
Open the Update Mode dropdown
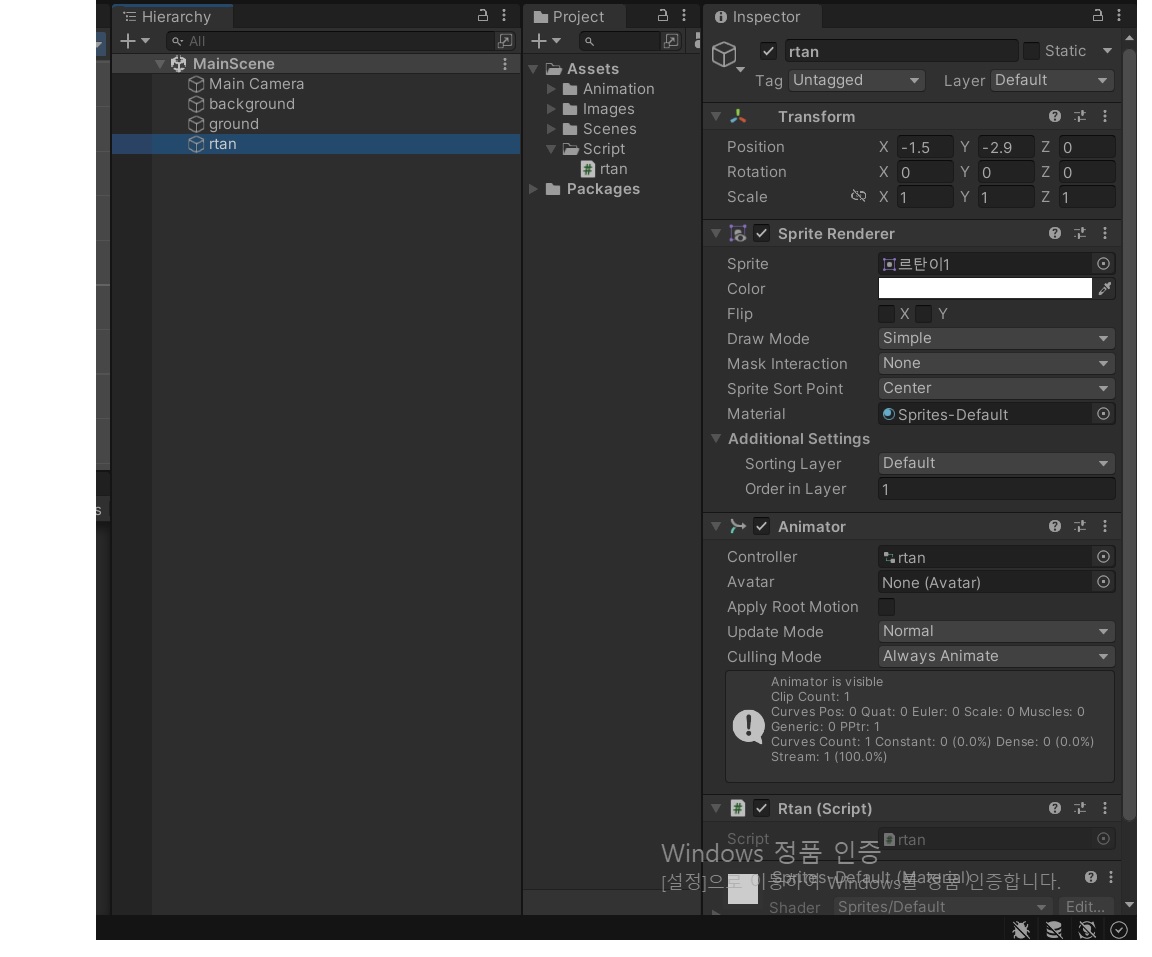996,631
